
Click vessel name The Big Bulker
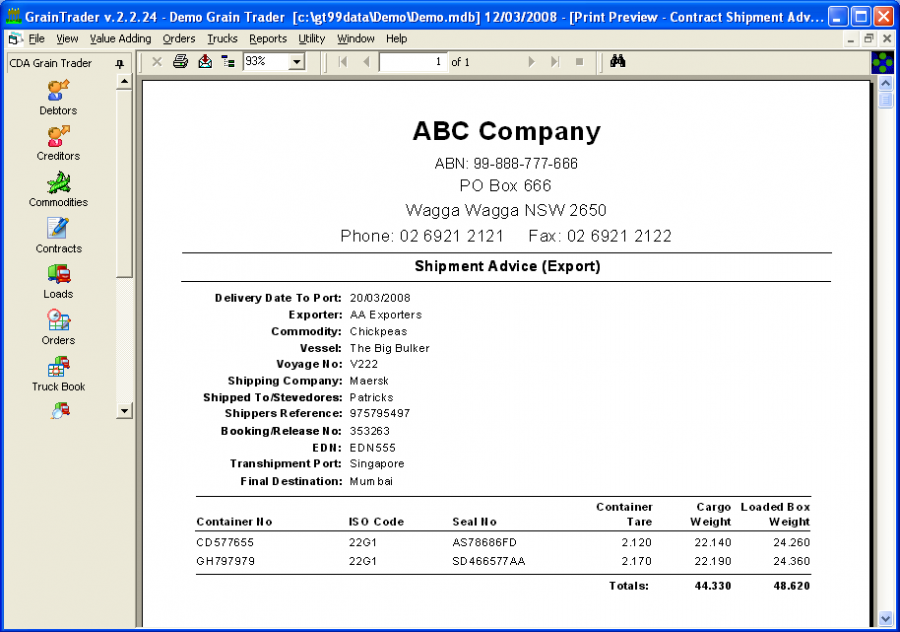[390, 348]
